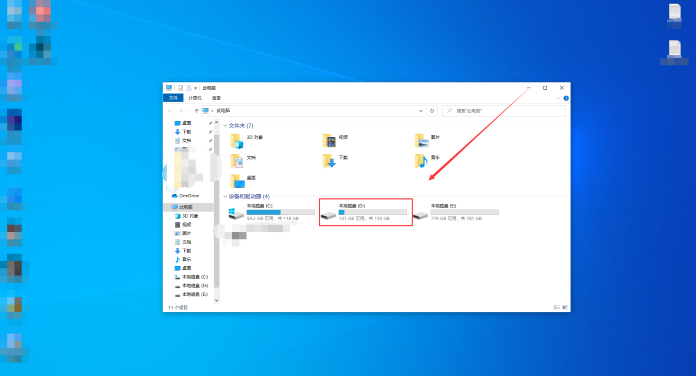Click the breadcrumb chevron before 此电脑
The image size is (696, 376).
[212, 111]
